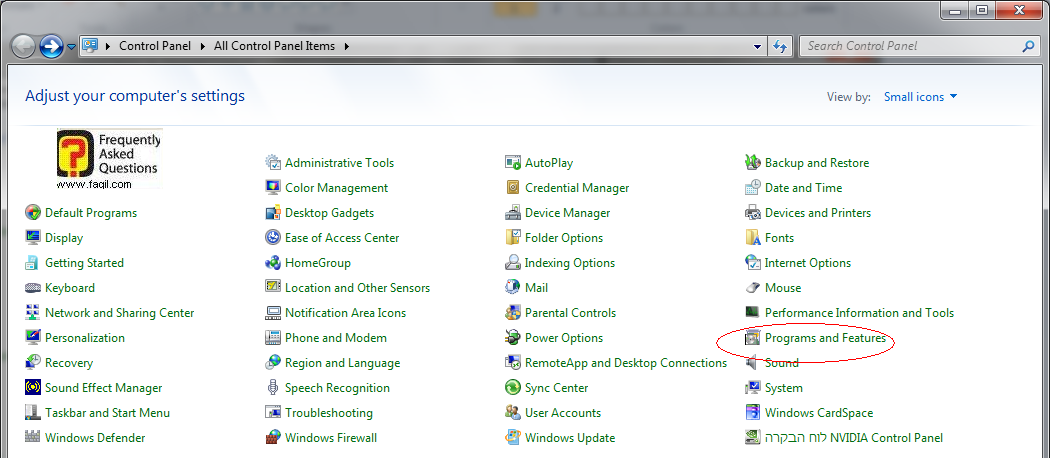Click the Sound speaker icon
The height and width of the screenshot is (458, 1050).
tap(753, 363)
